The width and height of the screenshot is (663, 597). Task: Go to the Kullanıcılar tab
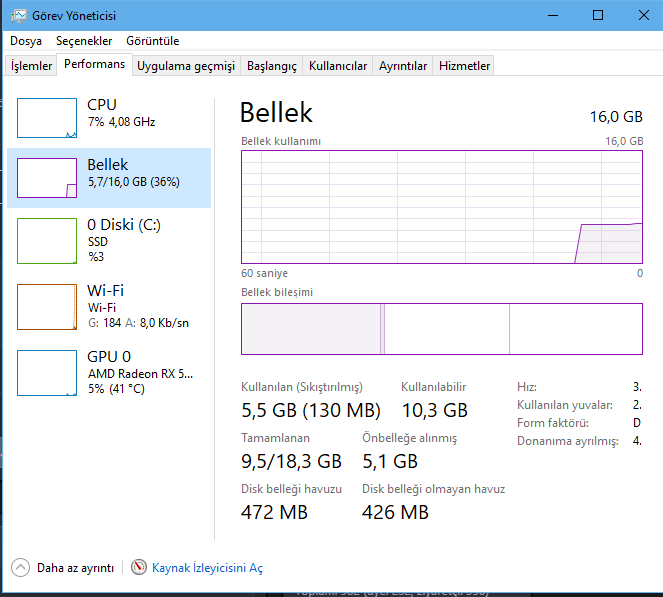pyautogui.click(x=338, y=66)
